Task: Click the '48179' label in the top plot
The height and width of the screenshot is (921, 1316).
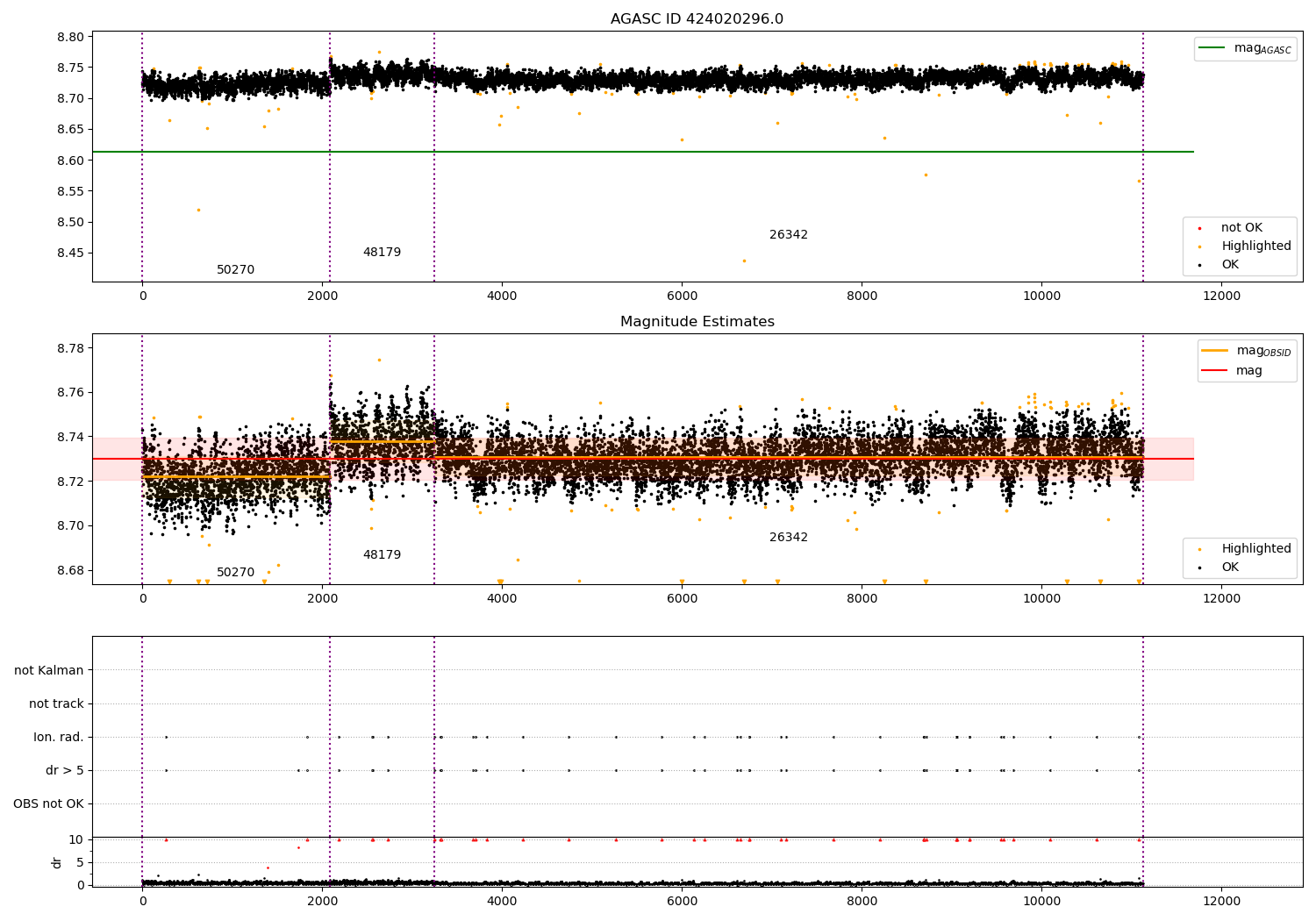Action: click(x=382, y=253)
